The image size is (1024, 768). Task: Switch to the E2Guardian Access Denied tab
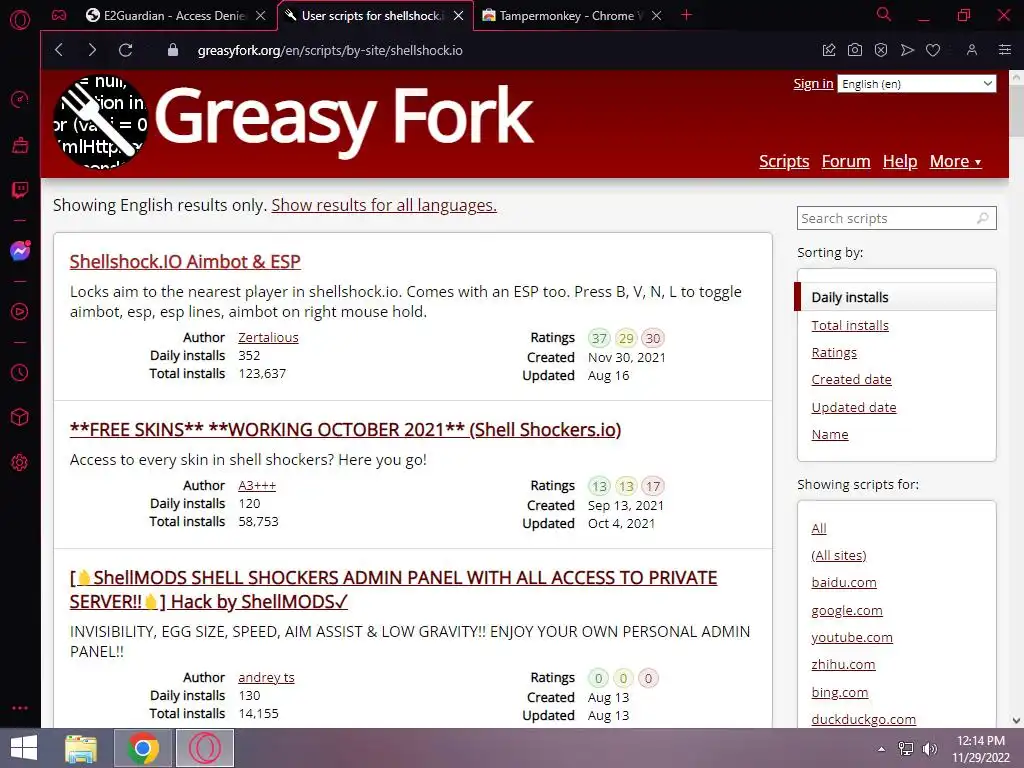tap(167, 16)
